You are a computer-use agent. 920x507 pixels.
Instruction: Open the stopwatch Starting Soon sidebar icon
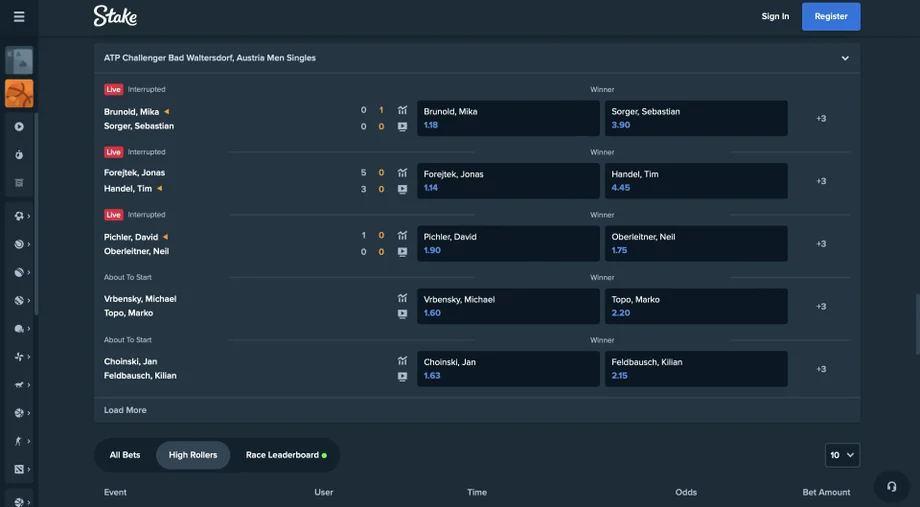19,155
